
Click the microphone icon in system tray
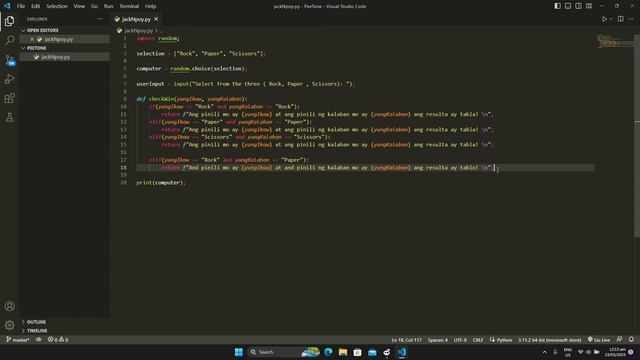click(555, 352)
